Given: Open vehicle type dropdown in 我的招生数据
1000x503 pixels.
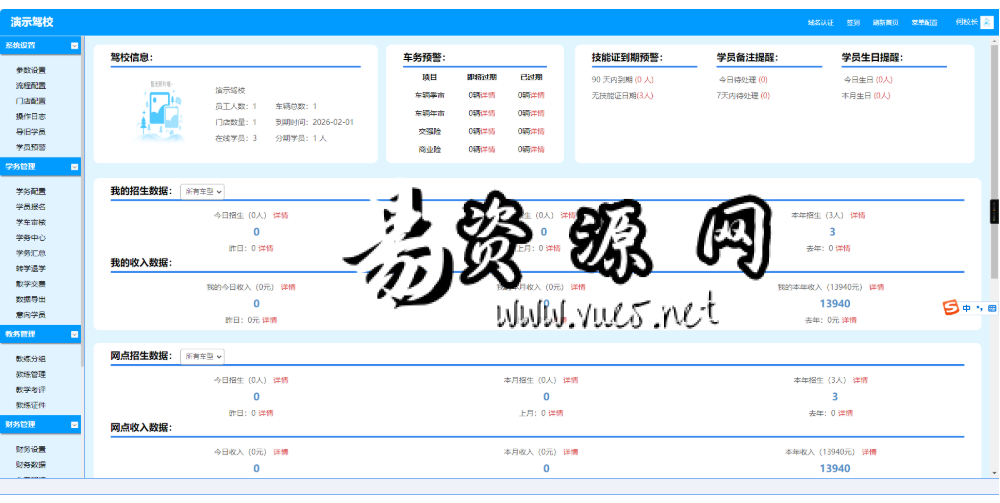Looking at the screenshot, I should click(202, 191).
